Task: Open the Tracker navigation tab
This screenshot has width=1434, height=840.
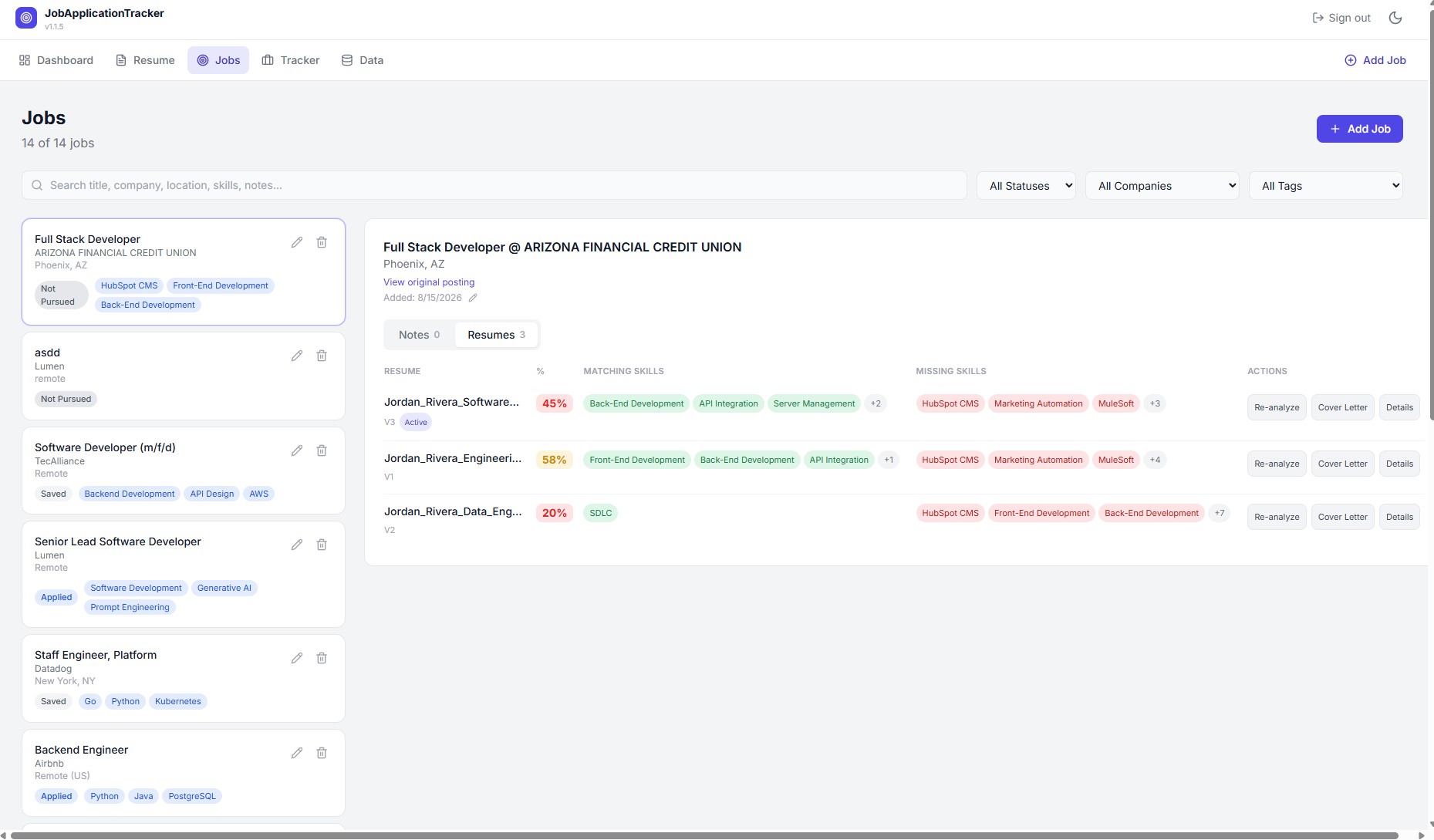Action: coord(291,60)
